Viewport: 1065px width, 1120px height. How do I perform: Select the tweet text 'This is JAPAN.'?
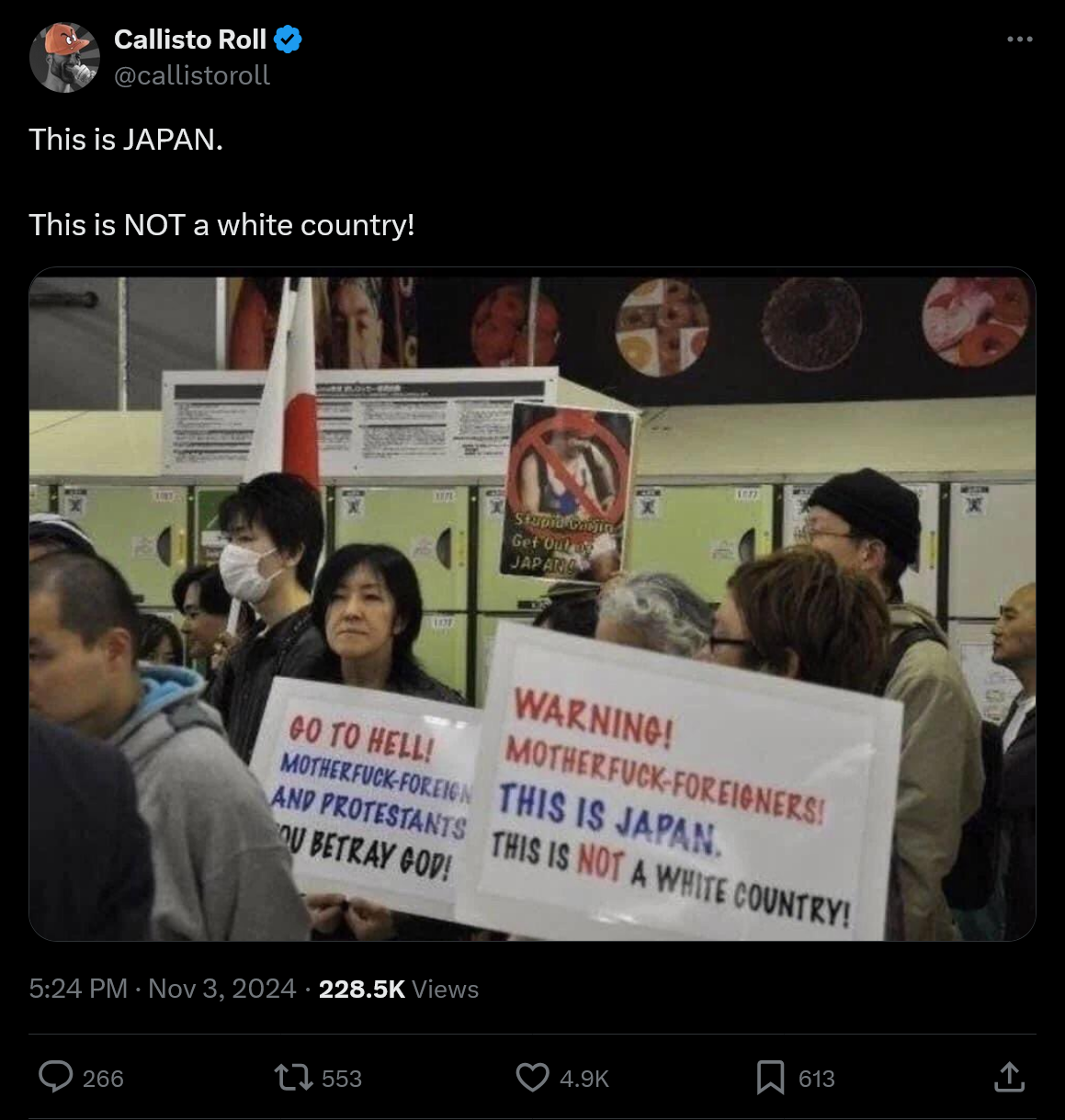(126, 140)
